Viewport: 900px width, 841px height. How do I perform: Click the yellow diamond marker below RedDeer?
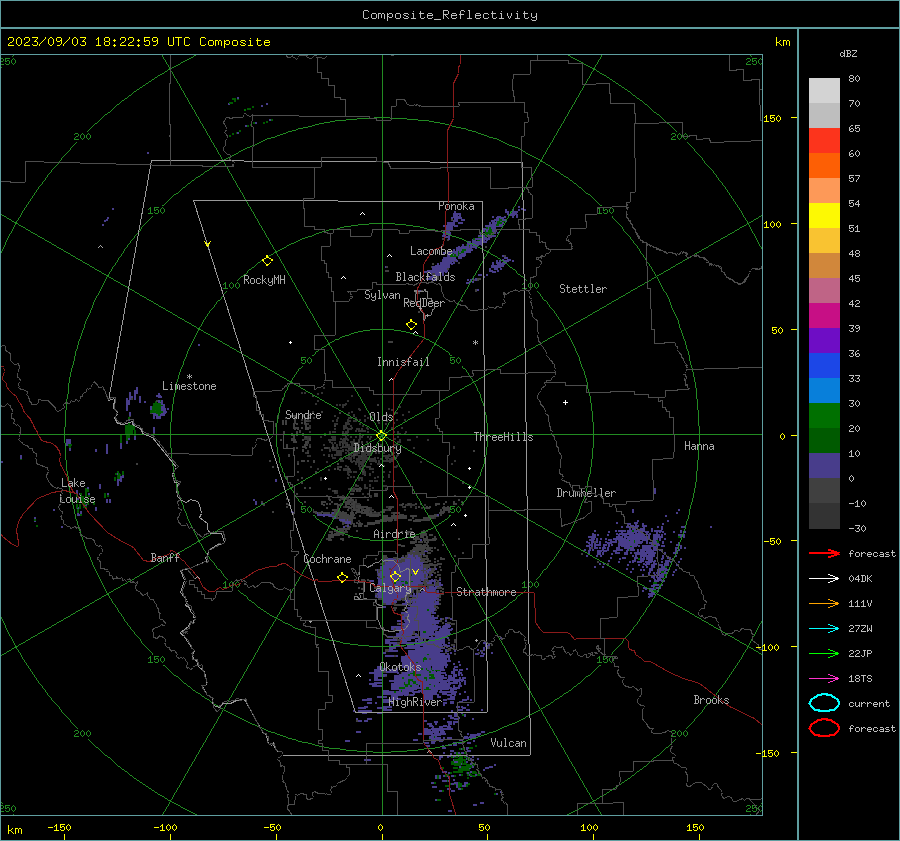411,325
